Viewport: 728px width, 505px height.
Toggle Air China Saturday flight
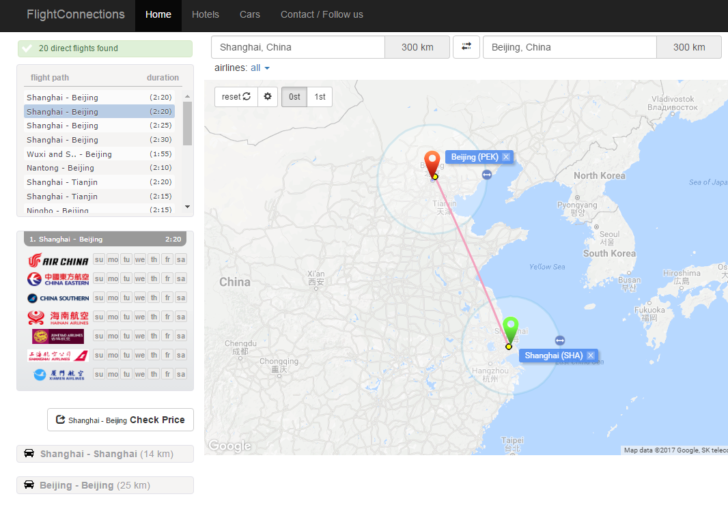[x=181, y=259]
